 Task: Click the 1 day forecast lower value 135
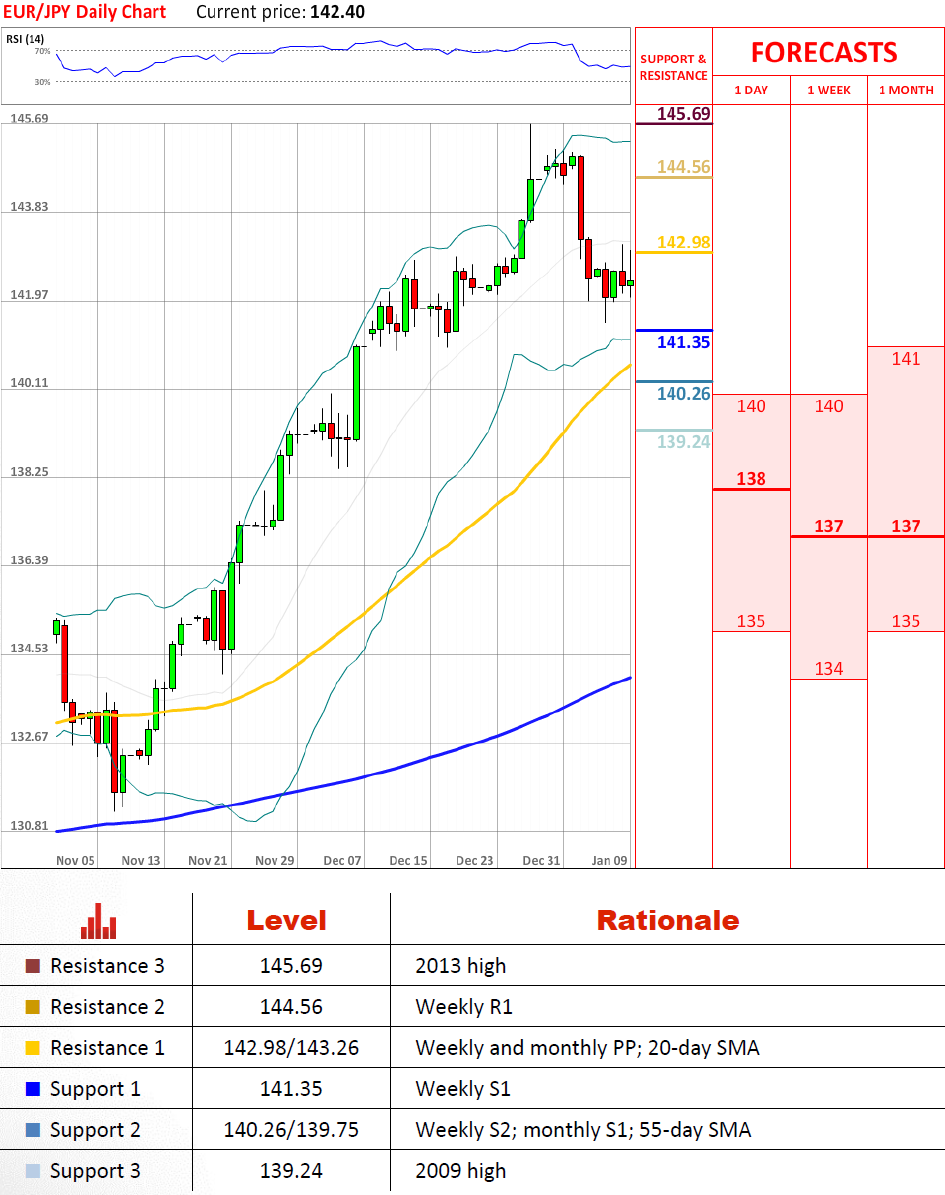[751, 622]
